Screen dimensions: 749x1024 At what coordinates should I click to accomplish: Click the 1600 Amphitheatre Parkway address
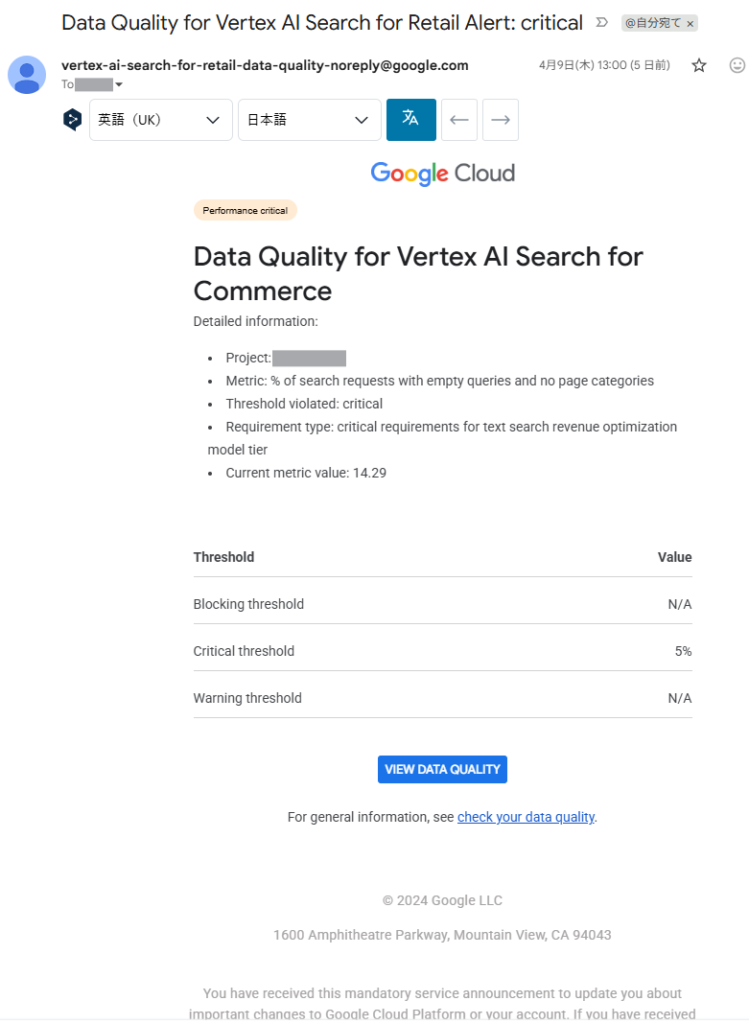point(442,935)
